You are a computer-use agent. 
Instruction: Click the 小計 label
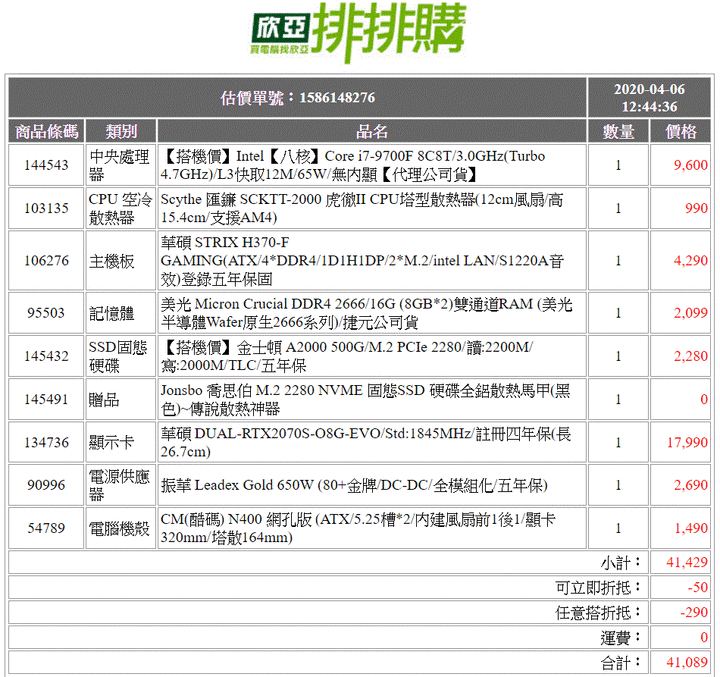tap(620, 563)
